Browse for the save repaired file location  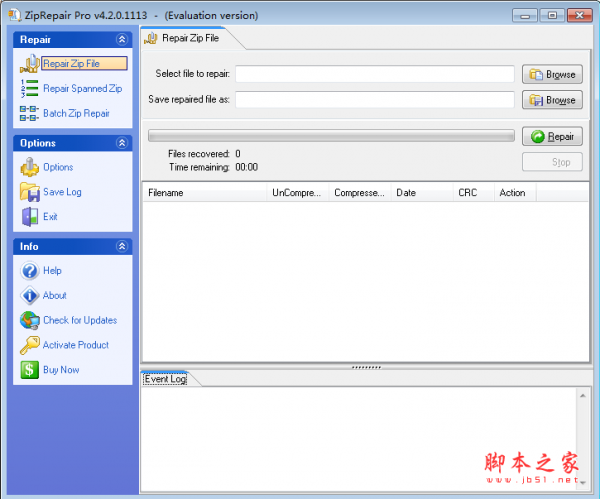pos(552,100)
